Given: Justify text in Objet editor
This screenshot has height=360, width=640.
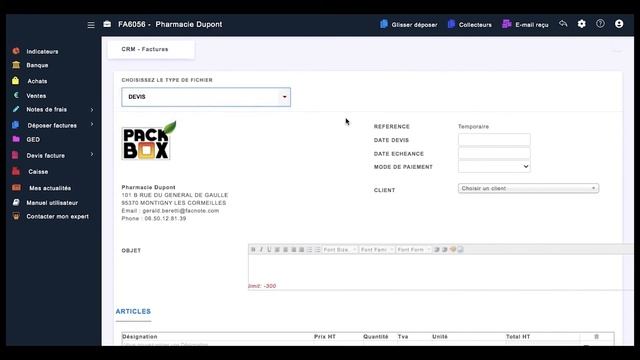Looking at the screenshot, I should click(x=301, y=250).
